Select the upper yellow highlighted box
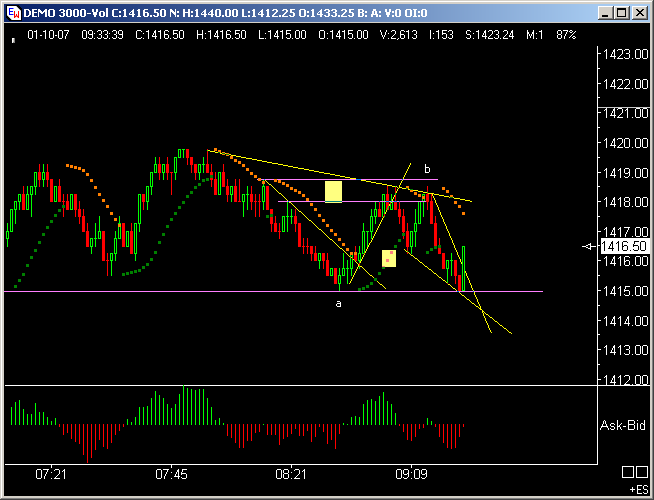Viewport: 654px width, 500px height. pyautogui.click(x=333, y=192)
